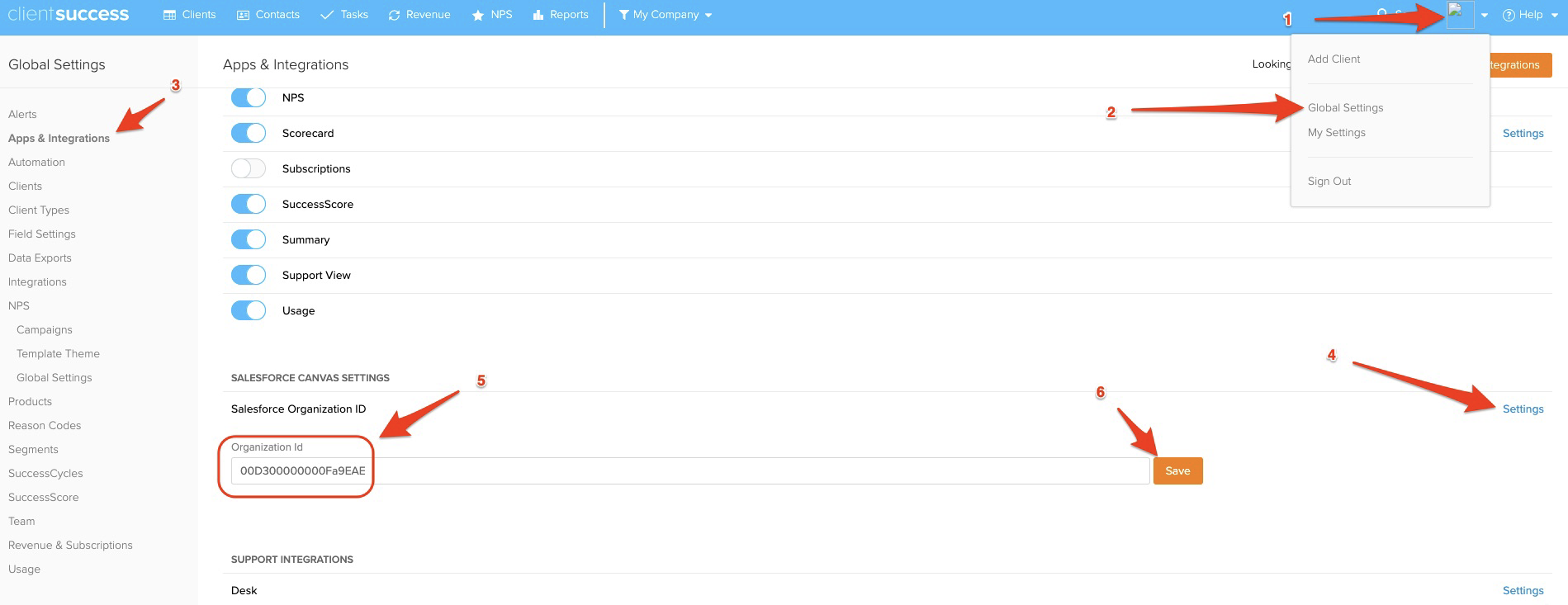Open Products in the sidebar

30,401
